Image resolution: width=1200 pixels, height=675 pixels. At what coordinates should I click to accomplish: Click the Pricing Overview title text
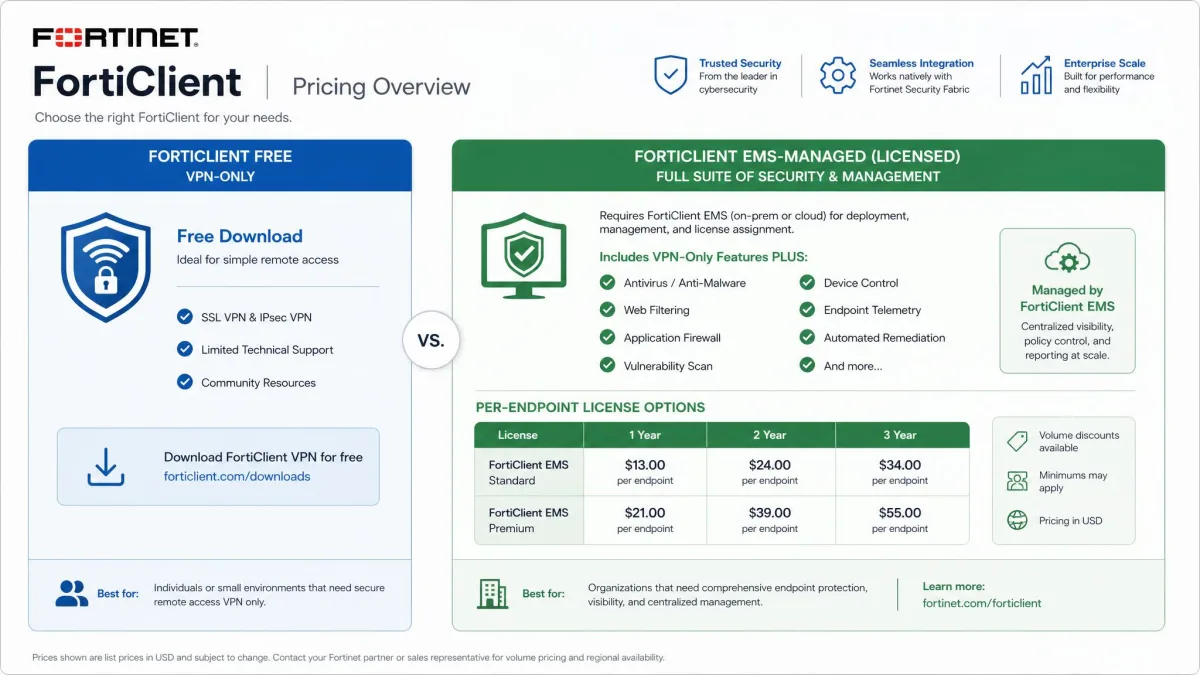[380, 86]
